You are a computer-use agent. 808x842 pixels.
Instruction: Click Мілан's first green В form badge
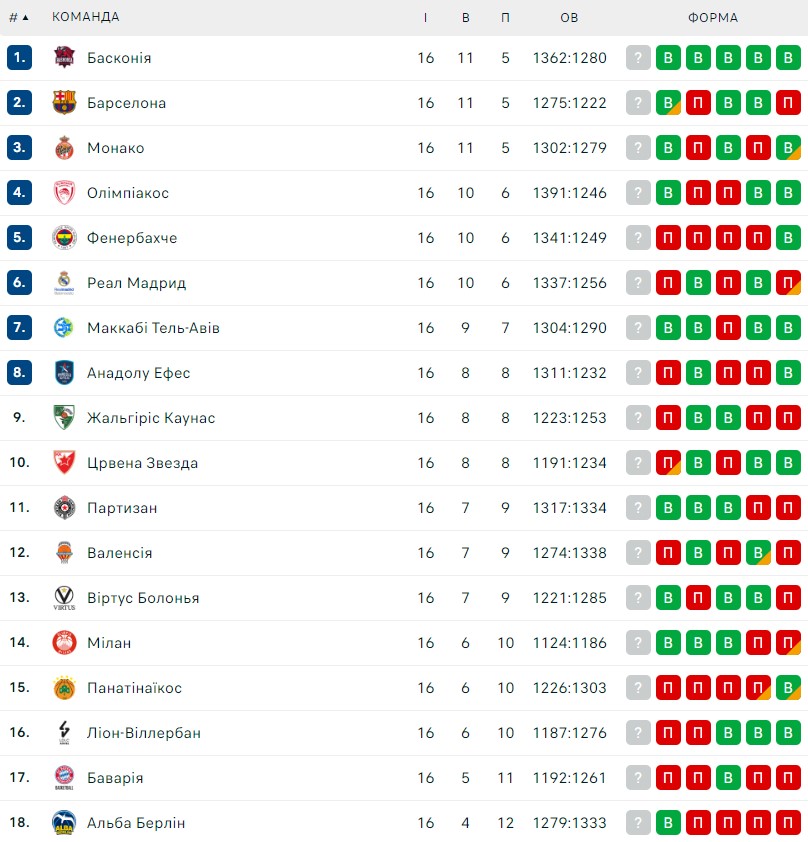click(668, 643)
